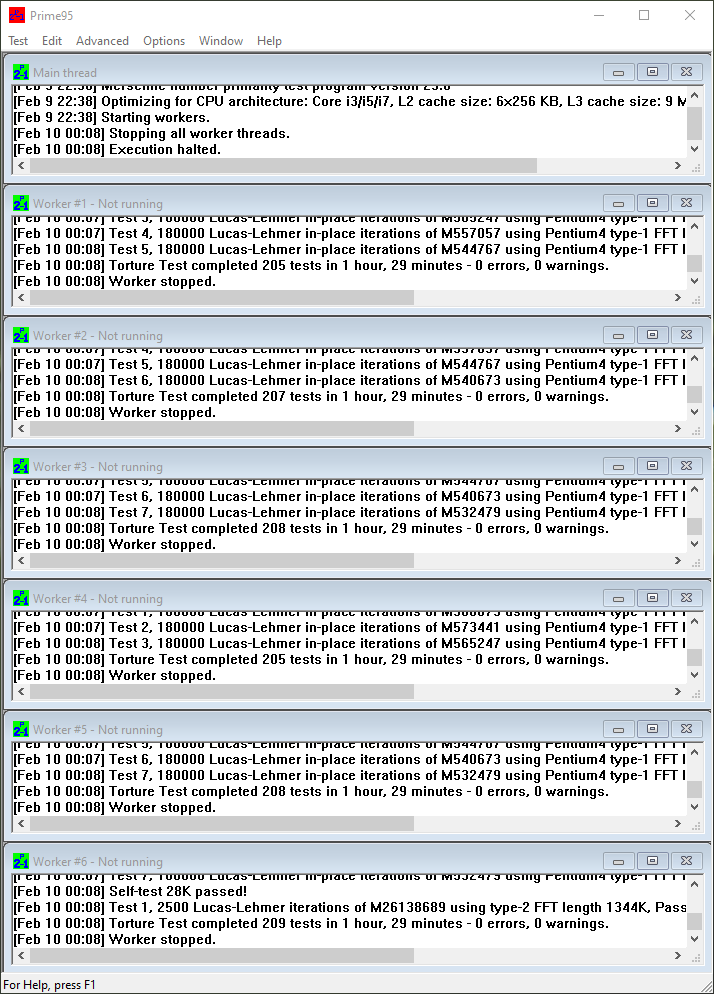Minimize the Worker #6 child window
This screenshot has width=714, height=994.
pyautogui.click(x=618, y=862)
